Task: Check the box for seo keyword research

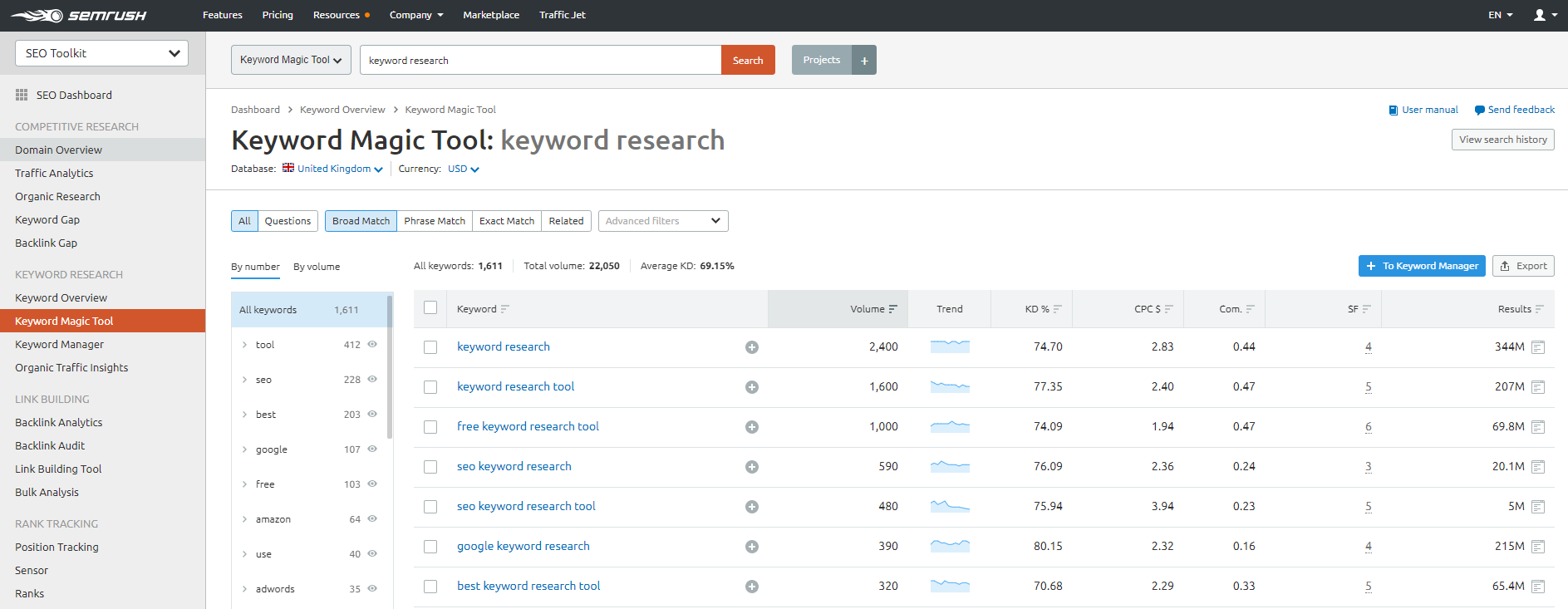Action: coord(430,467)
